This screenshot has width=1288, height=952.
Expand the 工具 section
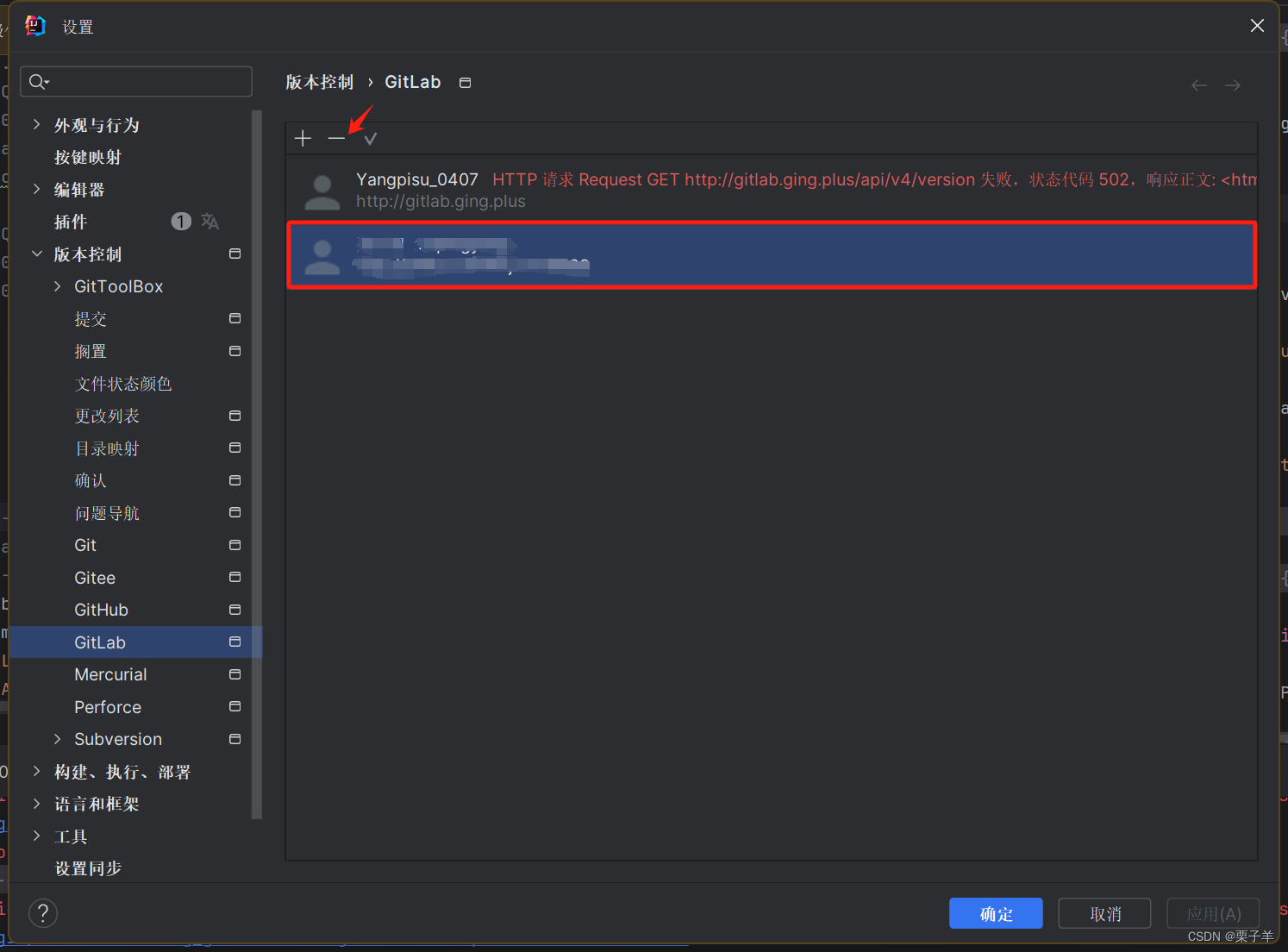tap(36, 836)
